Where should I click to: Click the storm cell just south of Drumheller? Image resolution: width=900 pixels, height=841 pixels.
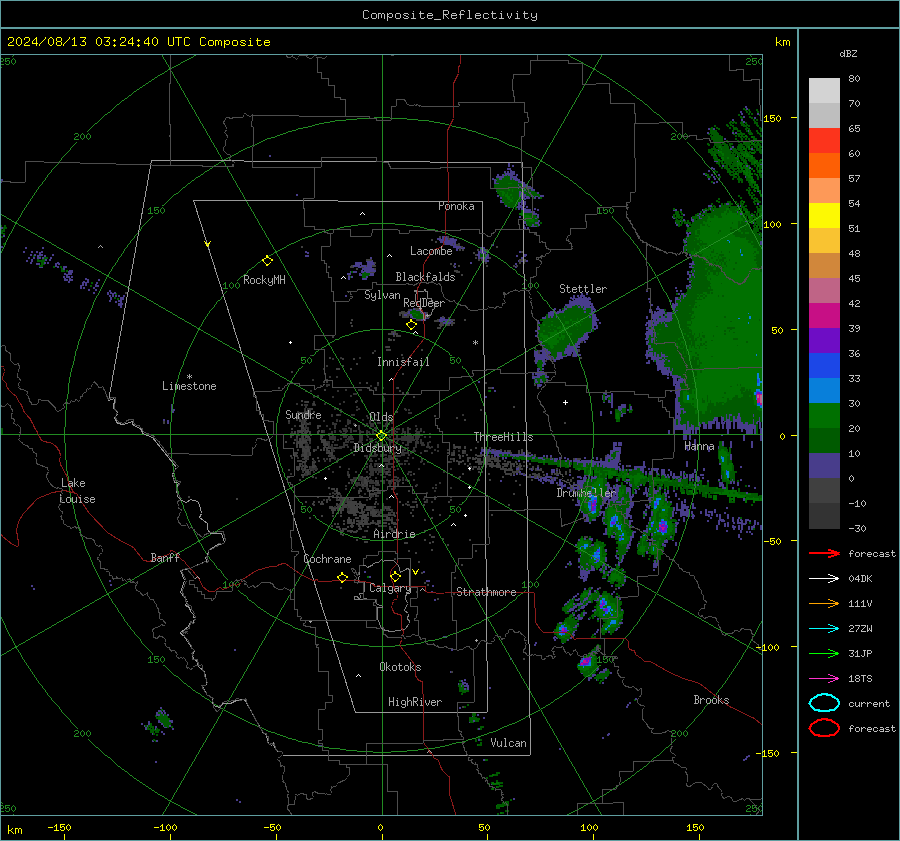coord(591,505)
